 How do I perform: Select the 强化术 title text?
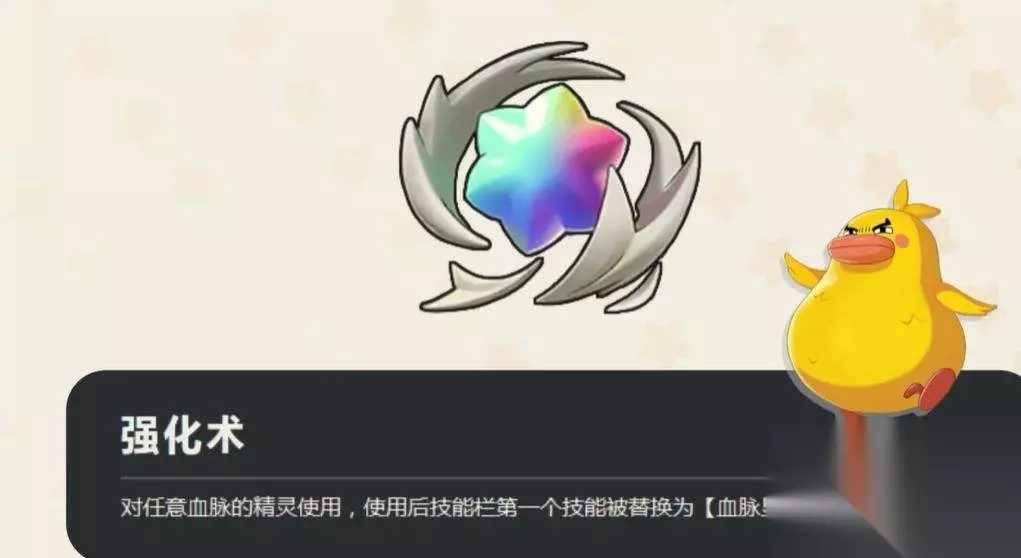(182, 435)
